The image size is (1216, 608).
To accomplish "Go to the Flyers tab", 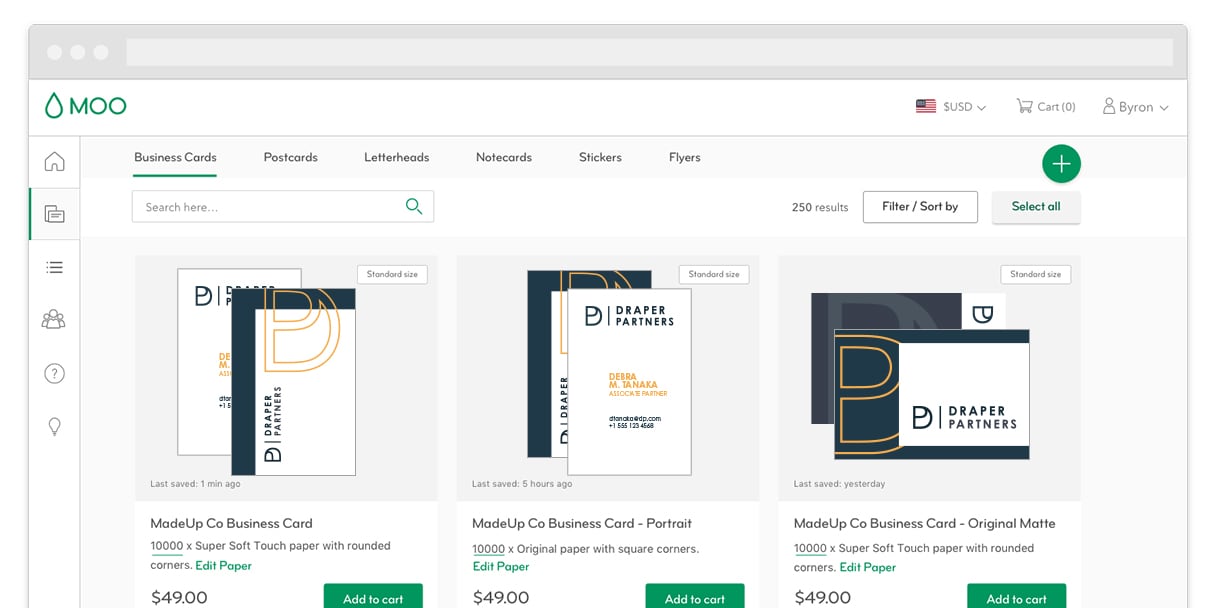I will pos(684,157).
